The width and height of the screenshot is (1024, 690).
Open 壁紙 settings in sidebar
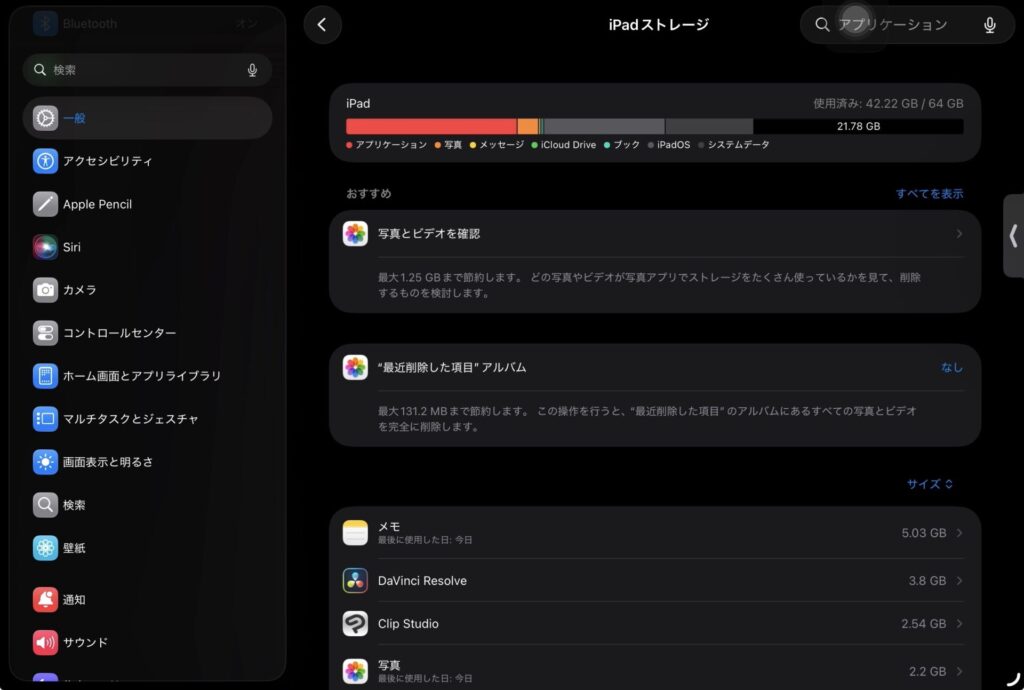click(x=74, y=548)
